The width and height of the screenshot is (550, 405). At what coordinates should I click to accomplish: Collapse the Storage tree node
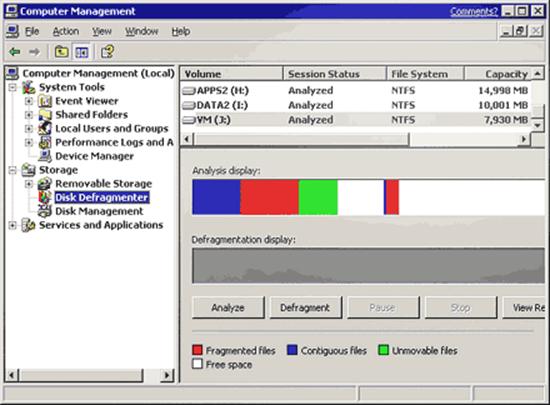click(13, 170)
